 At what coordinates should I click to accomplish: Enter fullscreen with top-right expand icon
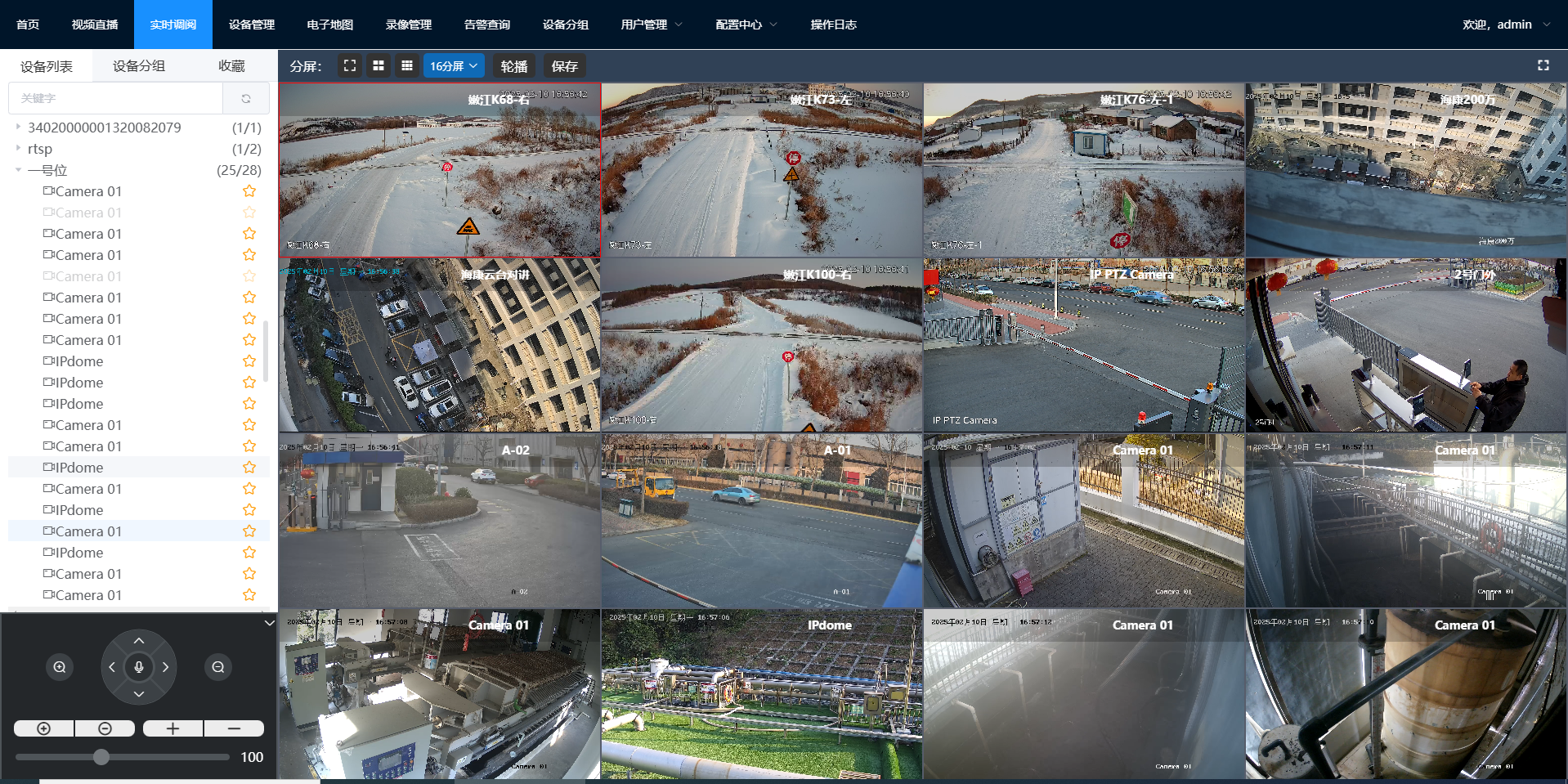[1543, 65]
